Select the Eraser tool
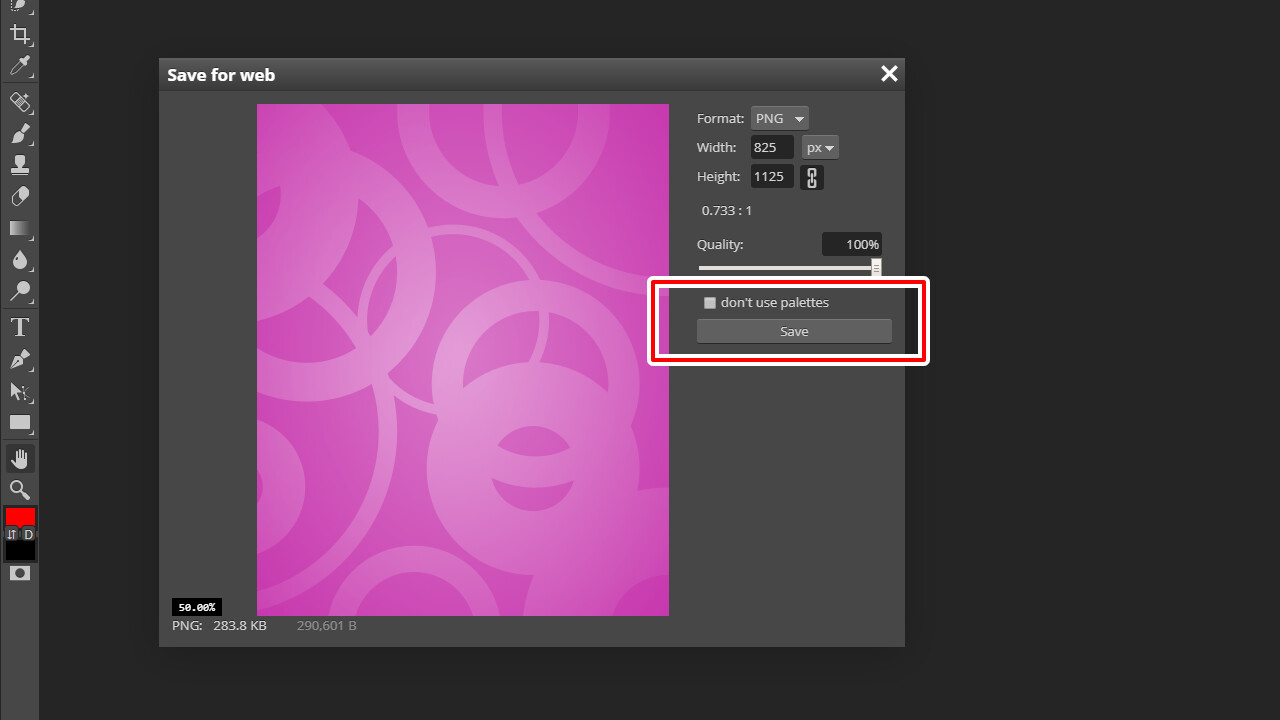The image size is (1280, 720). pyautogui.click(x=19, y=197)
